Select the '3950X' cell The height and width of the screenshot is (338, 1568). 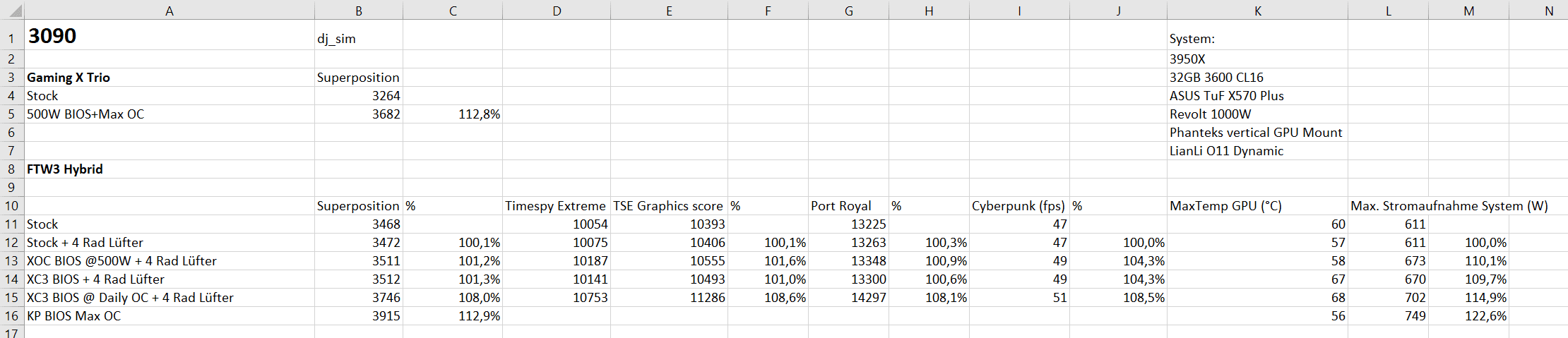(x=1257, y=59)
